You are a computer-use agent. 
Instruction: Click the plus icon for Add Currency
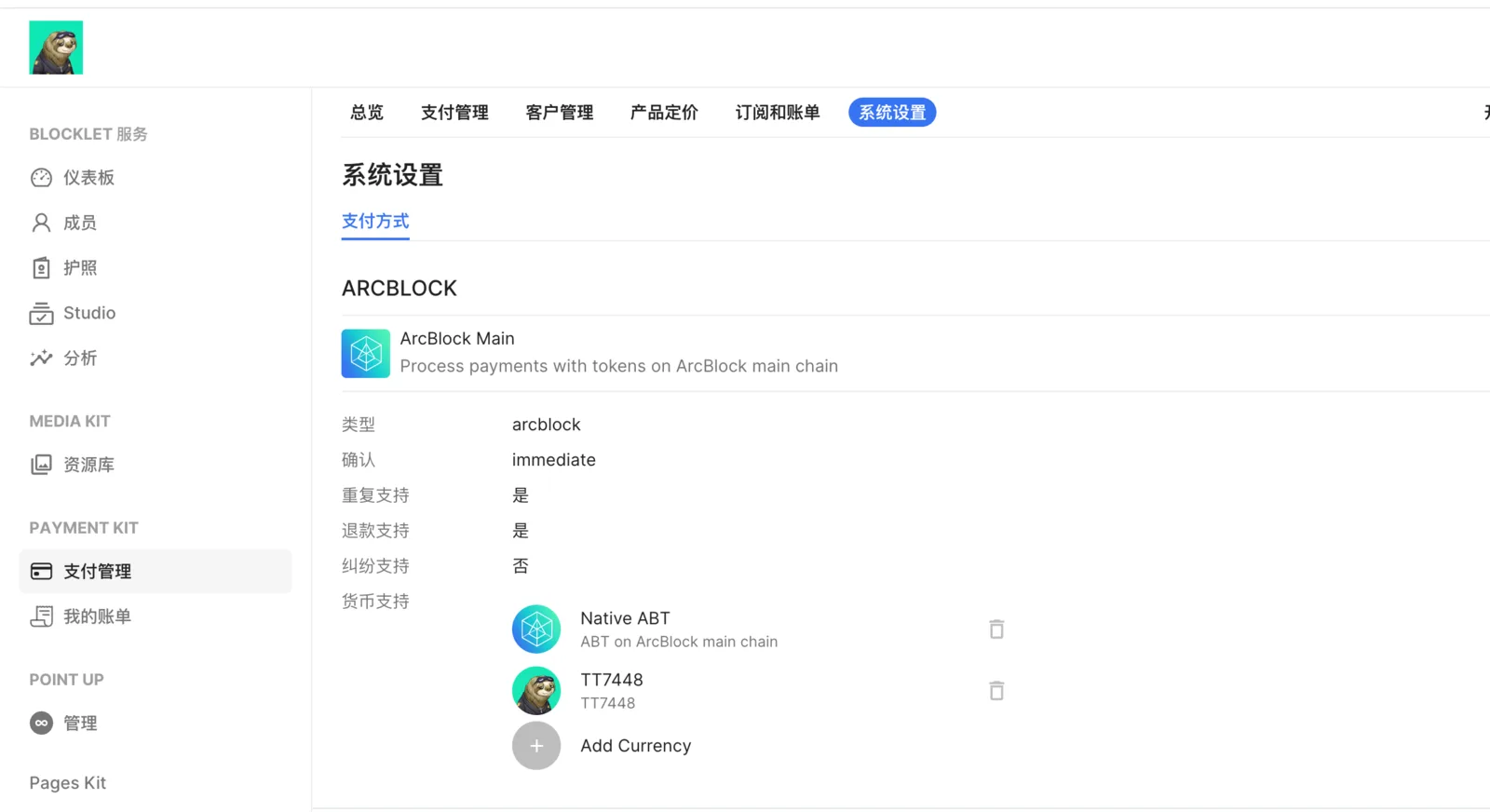pyautogui.click(x=536, y=746)
